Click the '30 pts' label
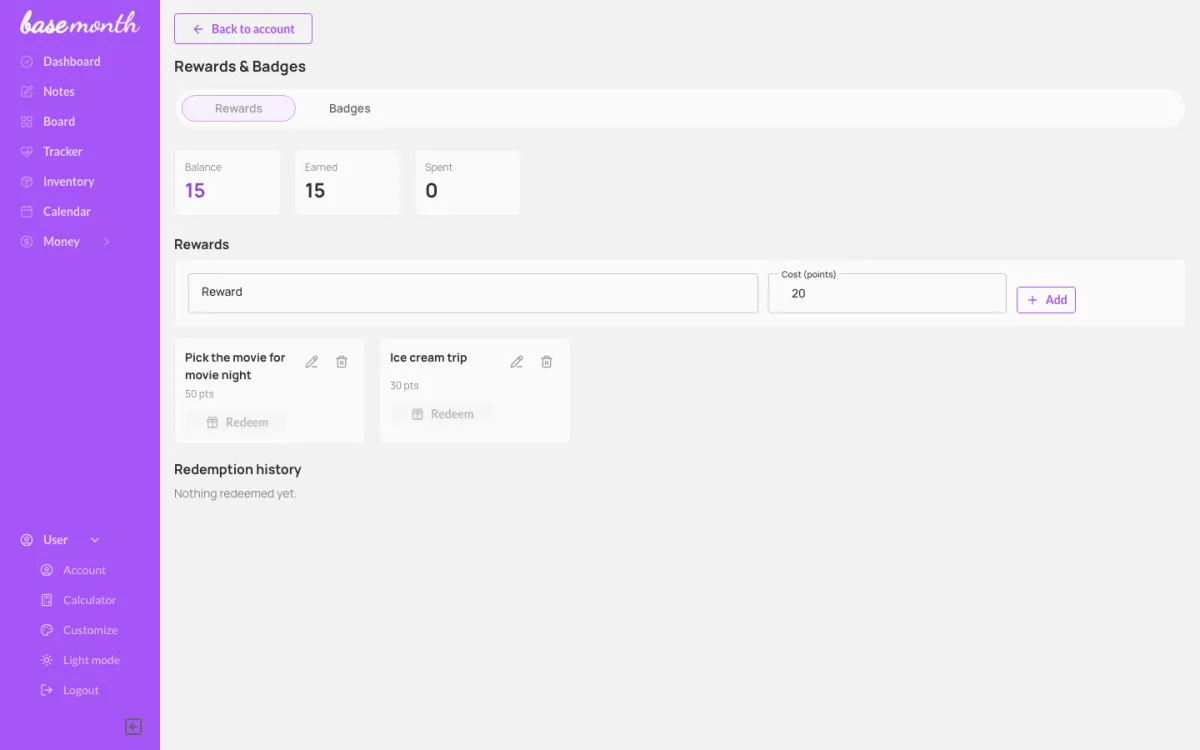This screenshot has width=1200, height=750. (x=404, y=386)
